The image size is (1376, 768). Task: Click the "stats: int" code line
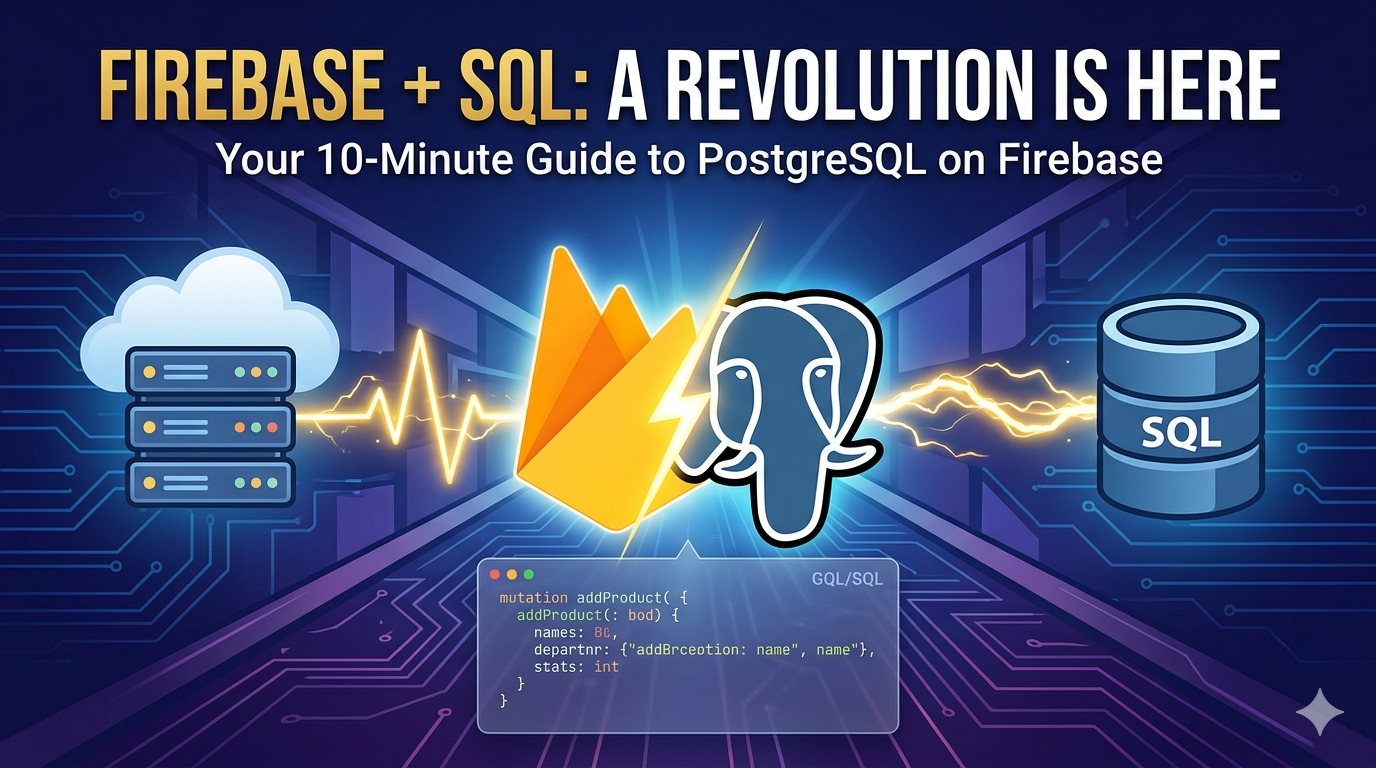(577, 667)
